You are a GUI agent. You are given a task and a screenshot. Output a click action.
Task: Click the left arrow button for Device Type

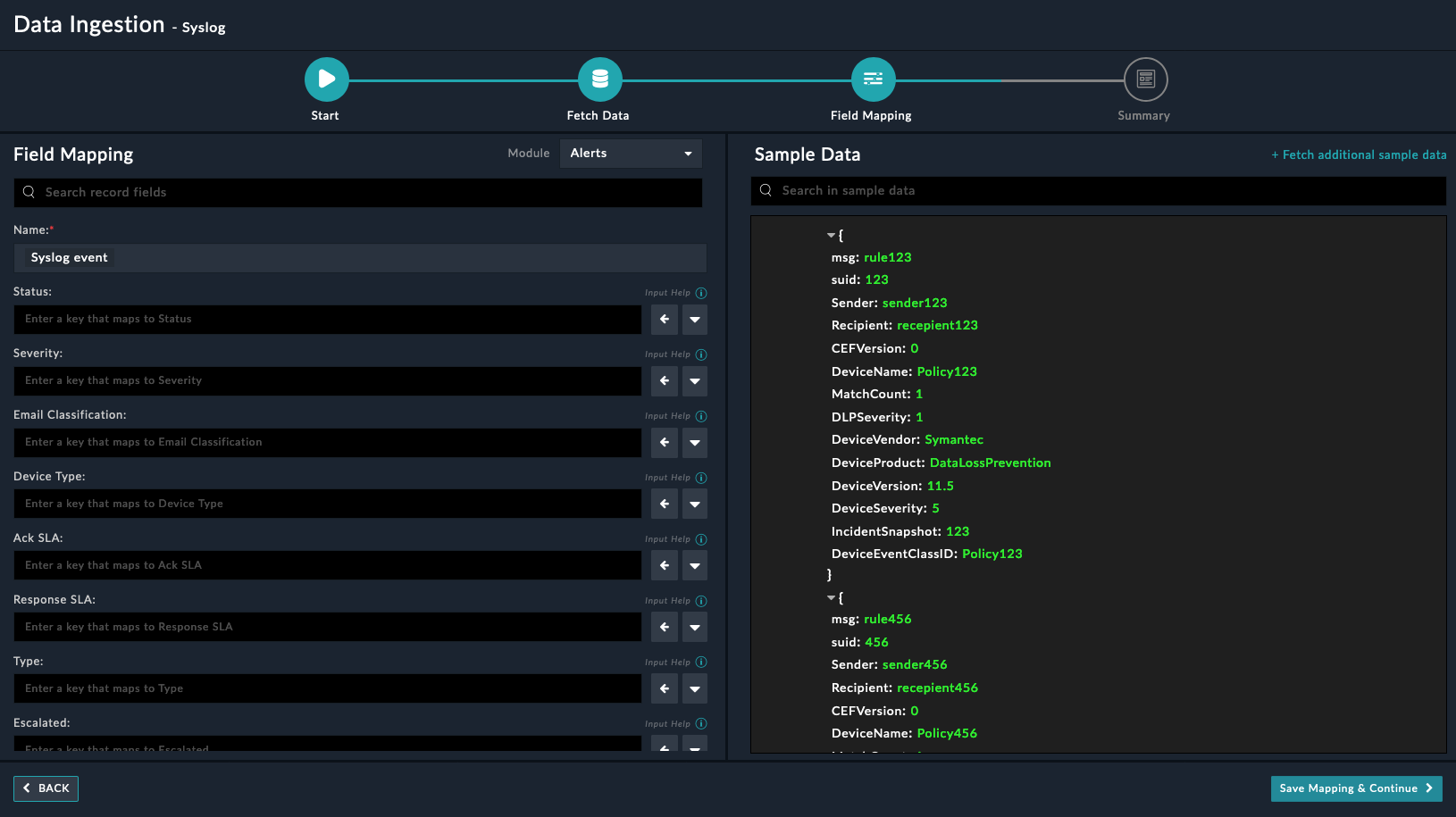click(664, 504)
